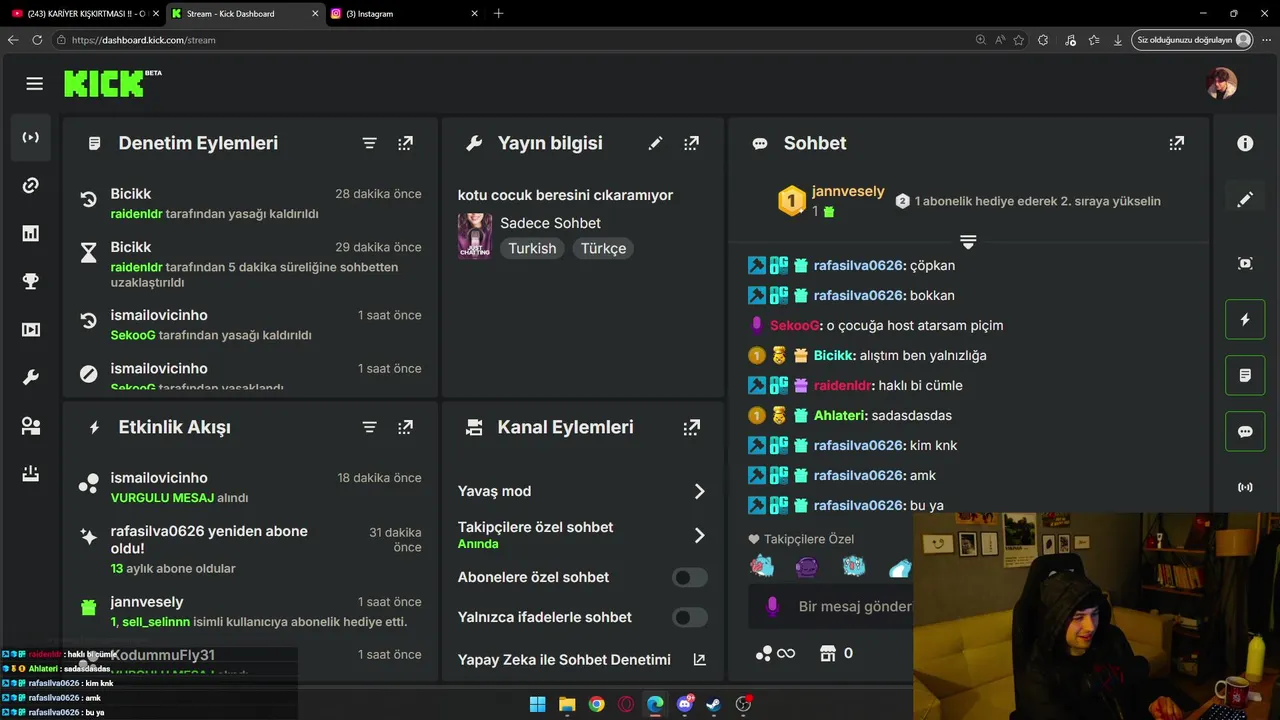
Task: Click the Türkçe language tag
Action: pos(604,248)
